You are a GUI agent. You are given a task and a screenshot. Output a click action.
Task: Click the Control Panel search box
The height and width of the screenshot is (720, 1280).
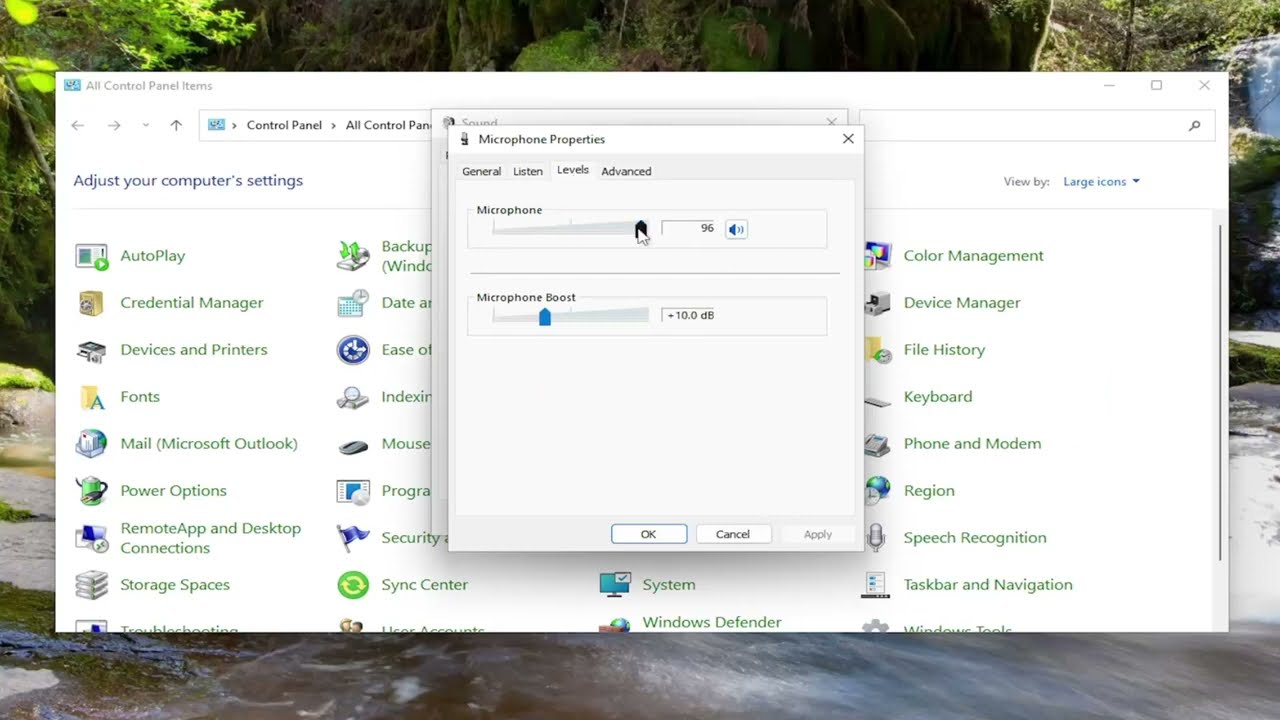click(x=1037, y=126)
